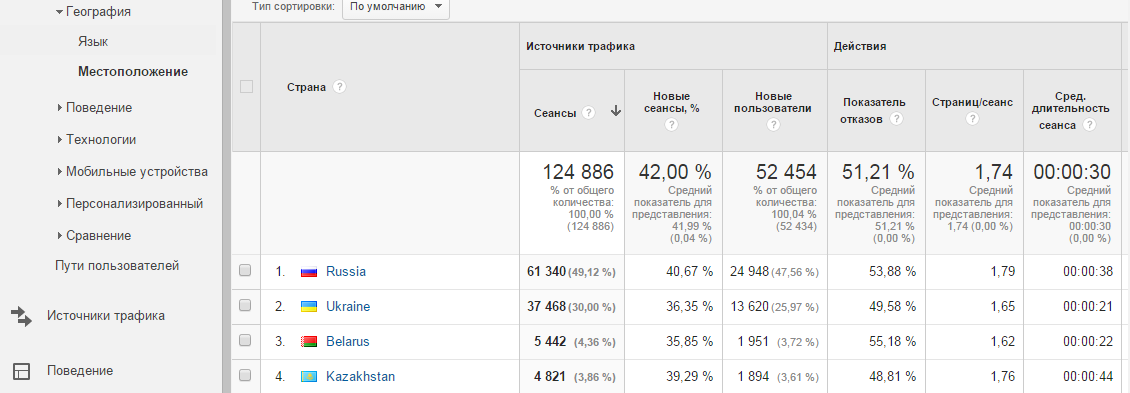Open the Kazakhstan country link
Viewport: 1130px width, 393px height.
click(x=360, y=376)
